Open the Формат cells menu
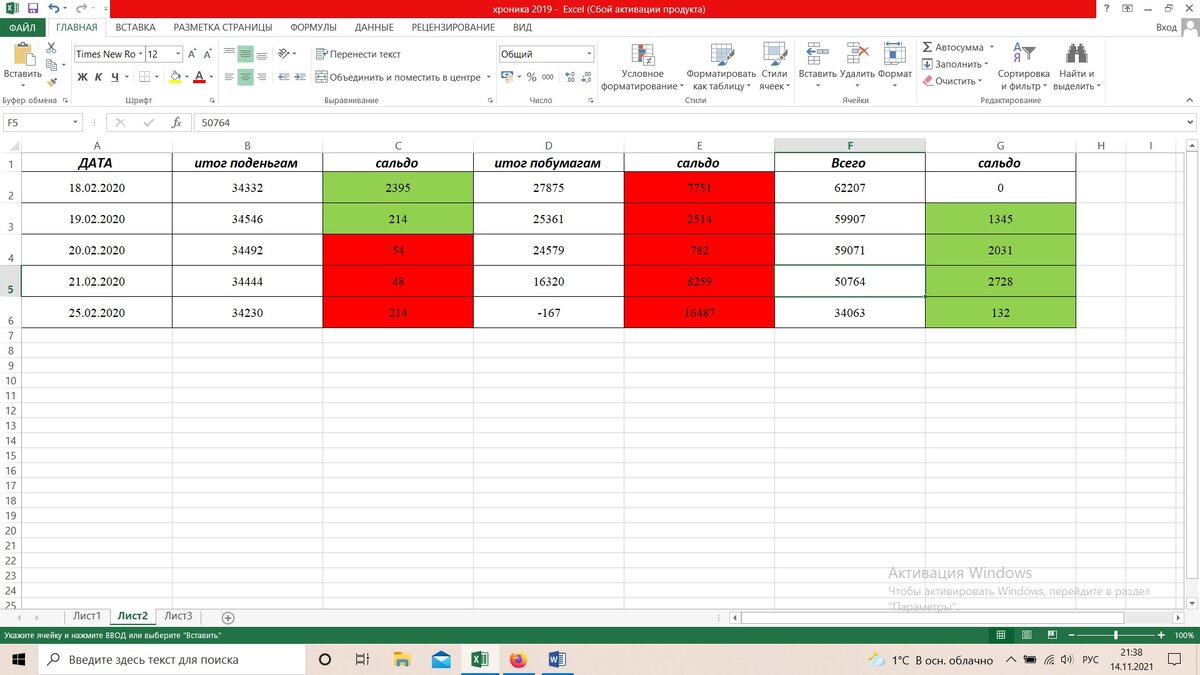The width and height of the screenshot is (1200, 675). [895, 65]
